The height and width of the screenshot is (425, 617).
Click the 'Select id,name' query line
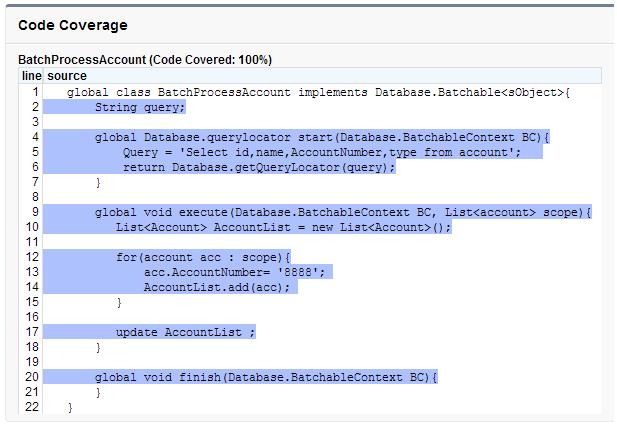tap(321, 152)
